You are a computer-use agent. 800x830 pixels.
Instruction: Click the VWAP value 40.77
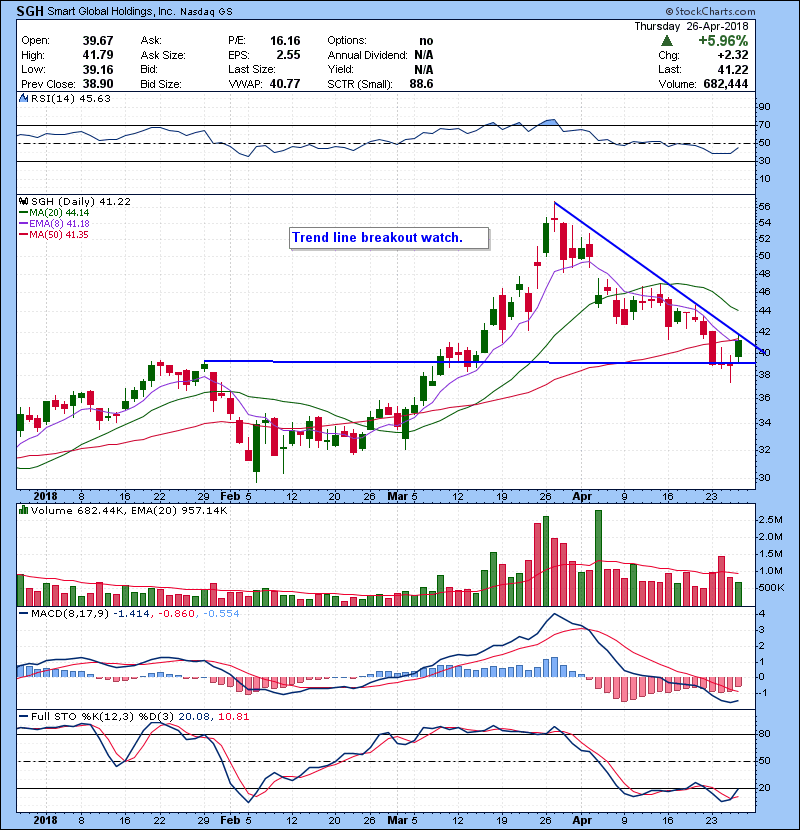coord(285,84)
